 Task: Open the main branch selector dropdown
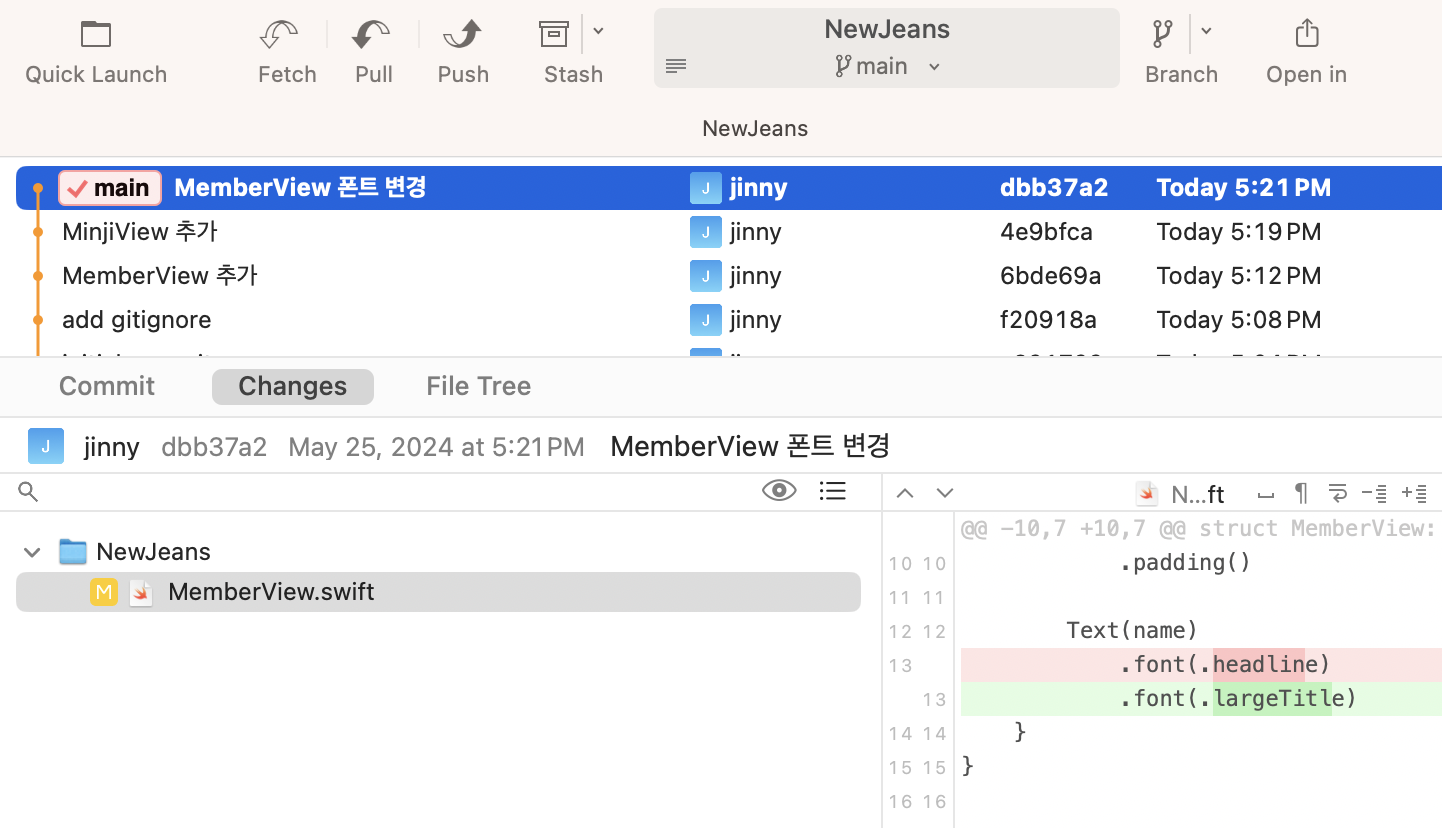pyautogui.click(x=888, y=66)
